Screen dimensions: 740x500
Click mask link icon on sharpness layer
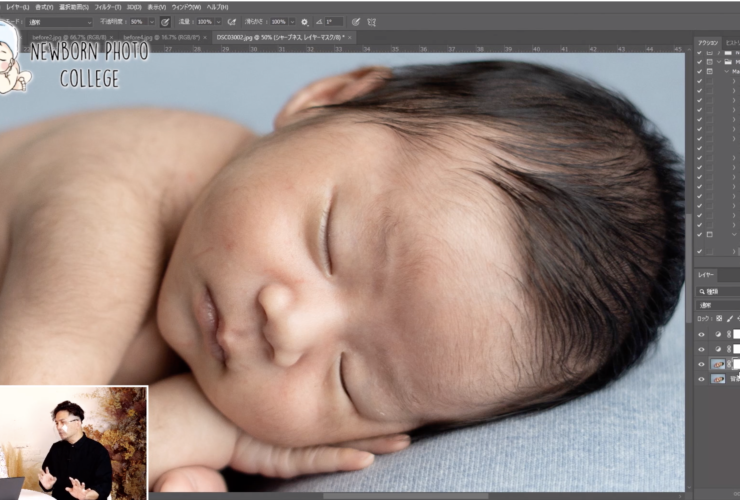click(729, 364)
